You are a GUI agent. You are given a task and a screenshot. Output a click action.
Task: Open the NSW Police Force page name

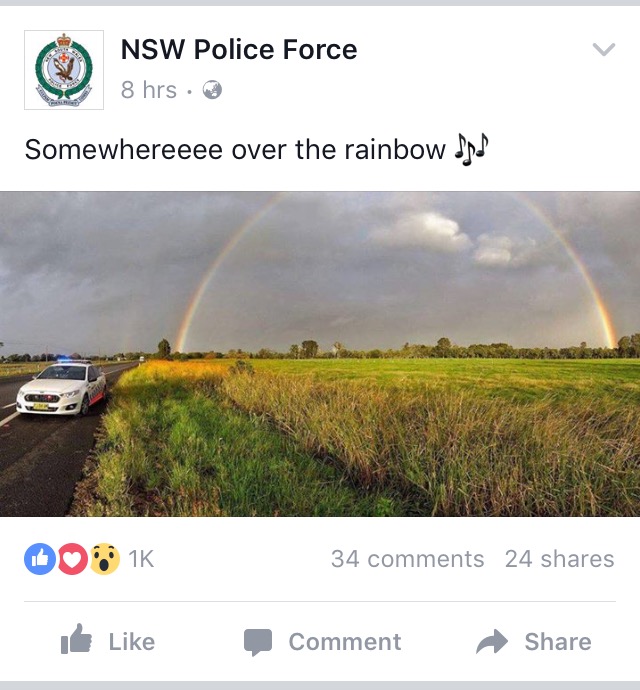[239, 49]
